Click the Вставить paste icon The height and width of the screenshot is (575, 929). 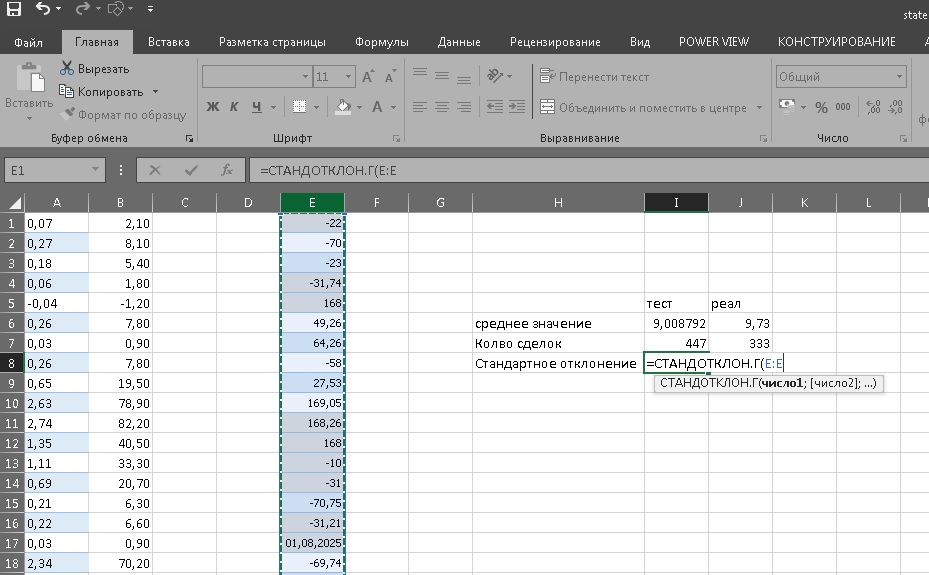tap(29, 79)
